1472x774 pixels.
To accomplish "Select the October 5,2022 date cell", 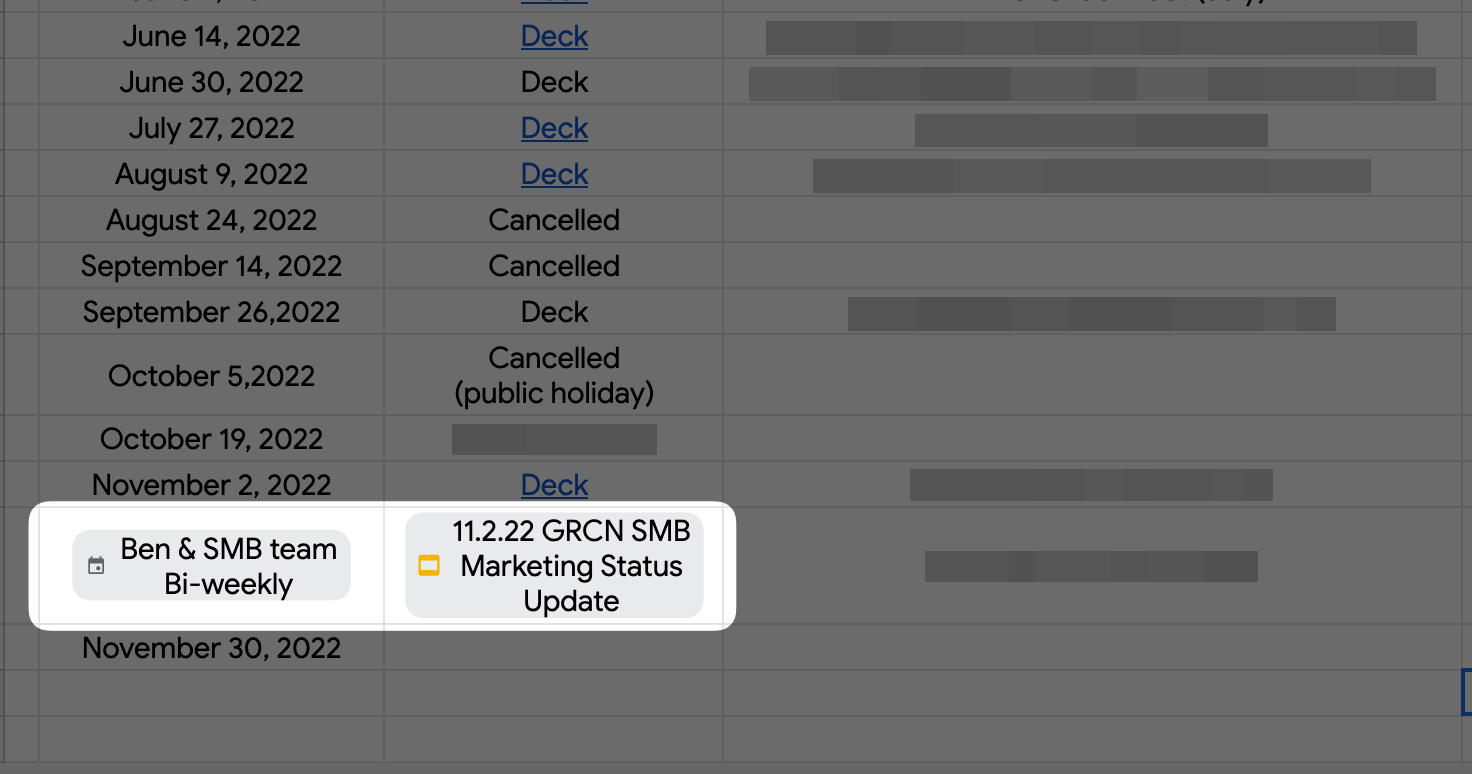I will tap(211, 375).
